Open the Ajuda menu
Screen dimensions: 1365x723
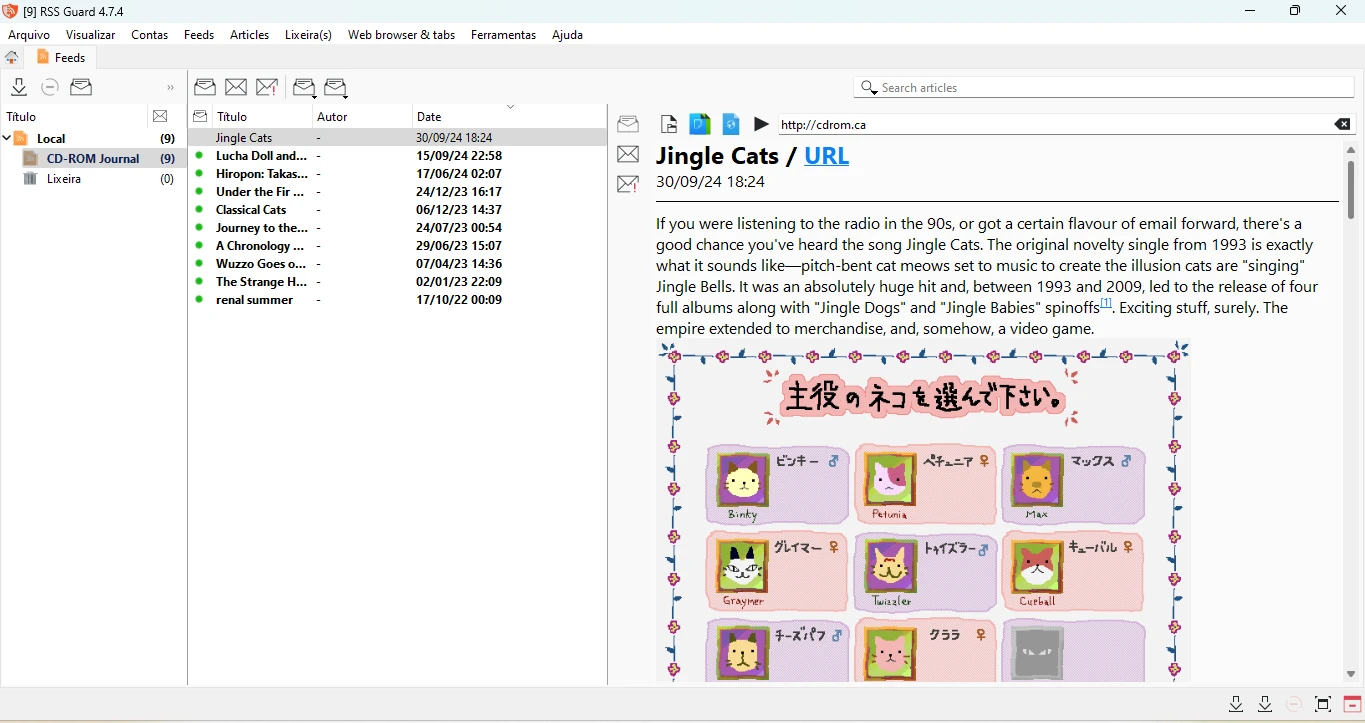pos(567,34)
